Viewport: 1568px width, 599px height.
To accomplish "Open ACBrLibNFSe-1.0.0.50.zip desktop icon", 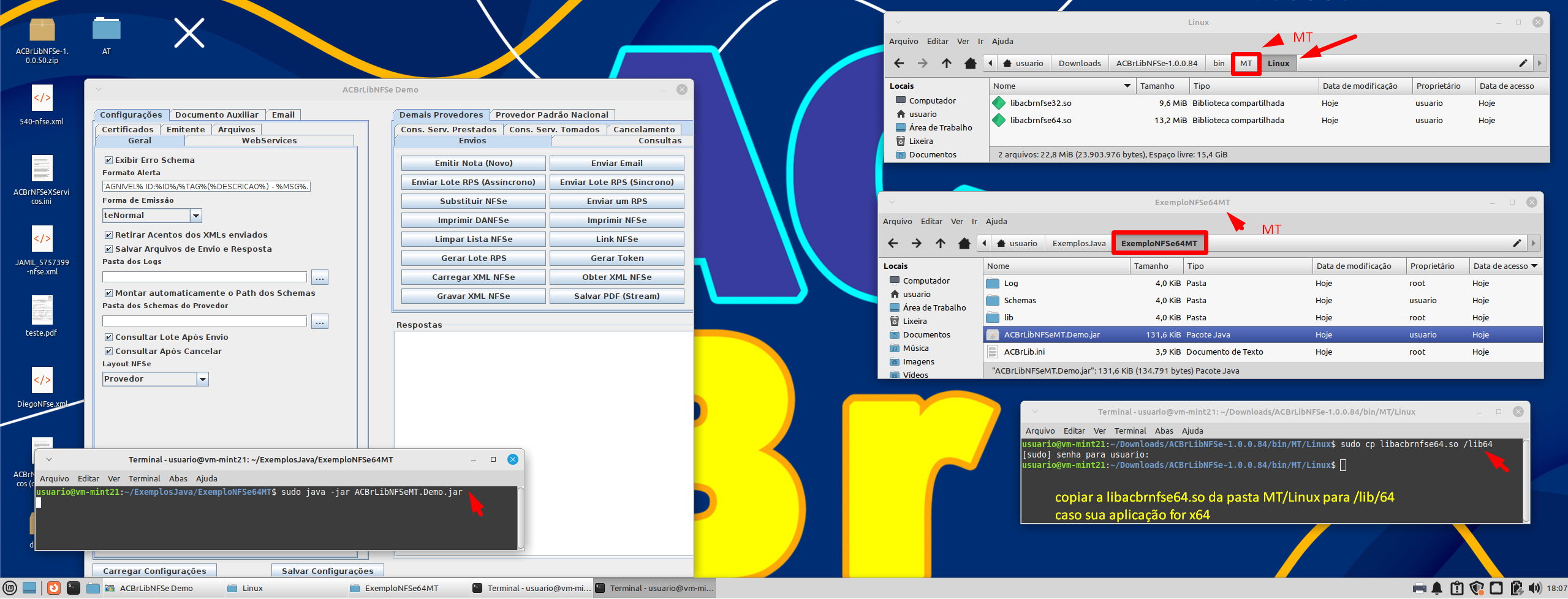I will coord(42,40).
